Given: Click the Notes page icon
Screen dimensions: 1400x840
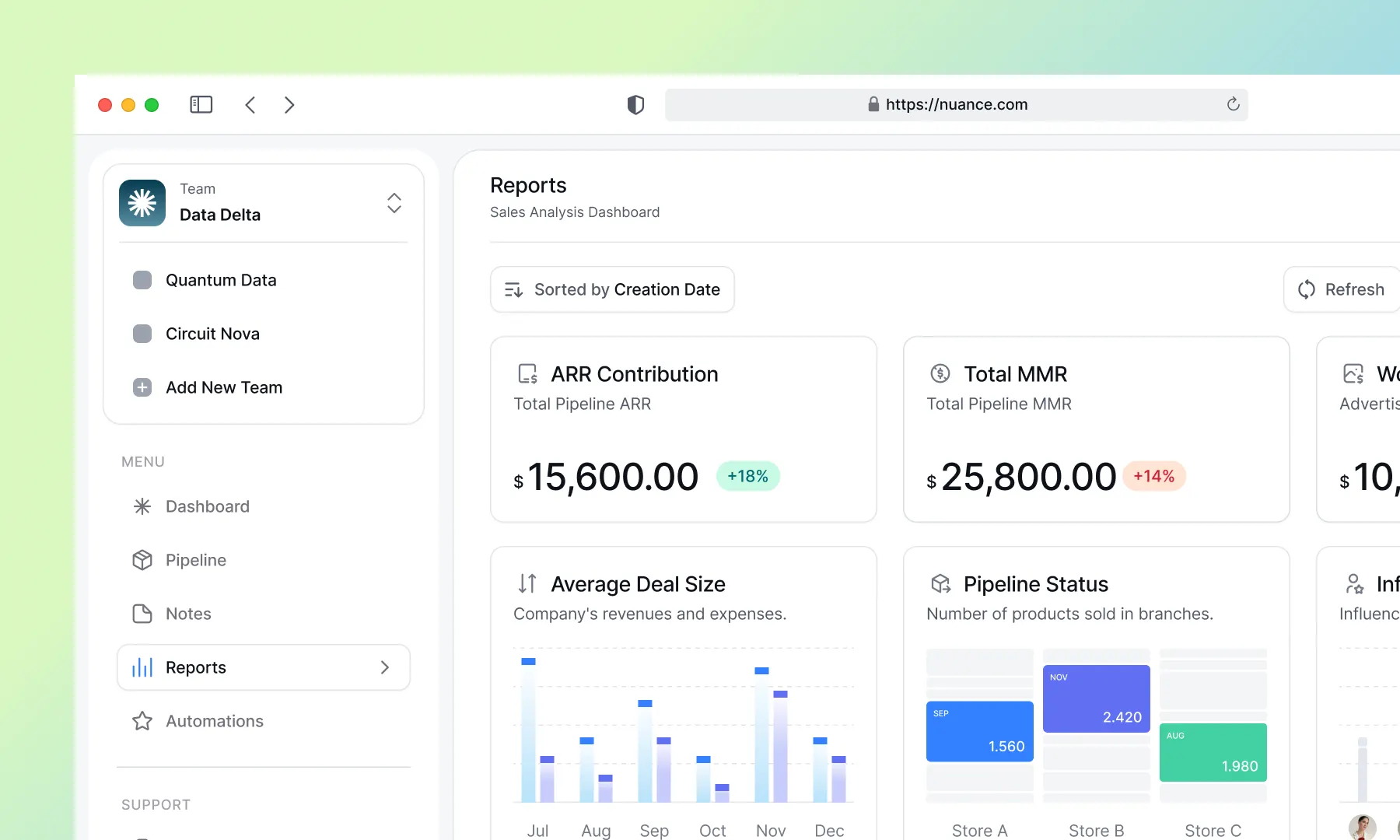Looking at the screenshot, I should [142, 614].
